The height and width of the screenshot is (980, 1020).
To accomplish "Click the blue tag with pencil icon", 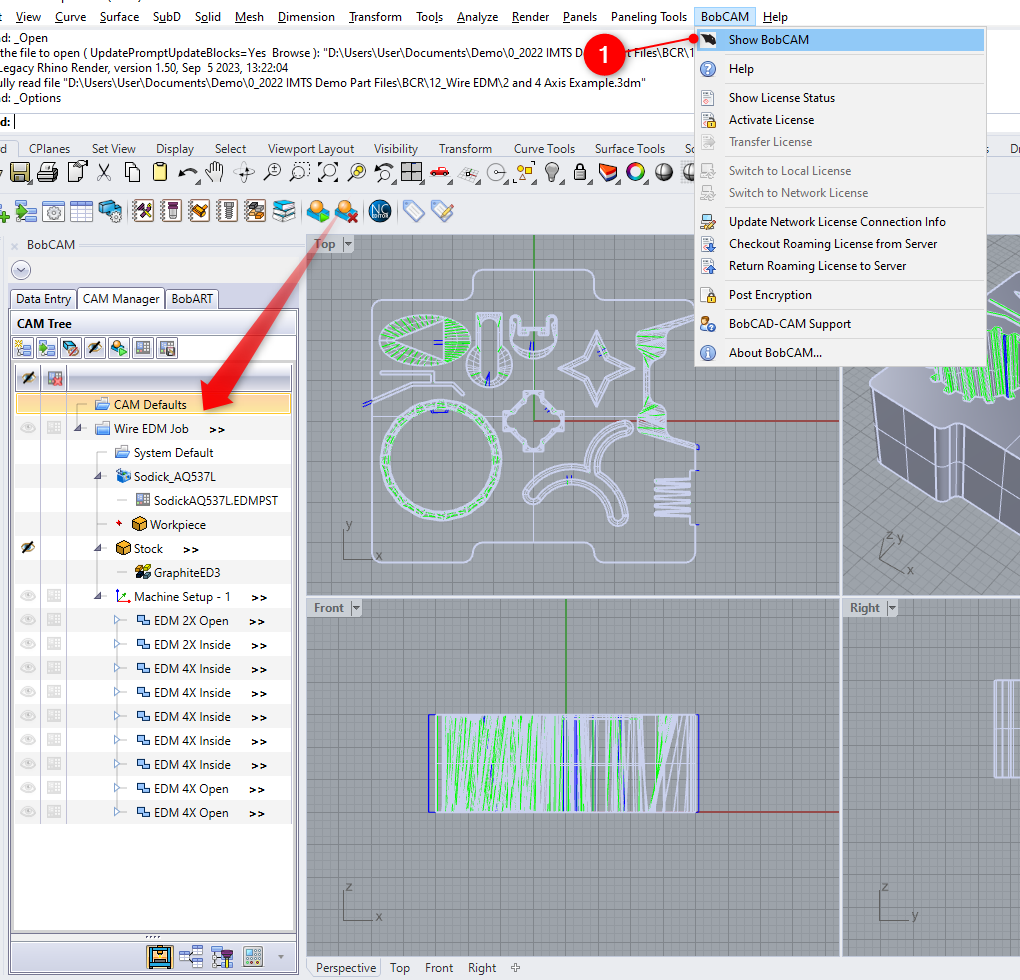I will (442, 211).
